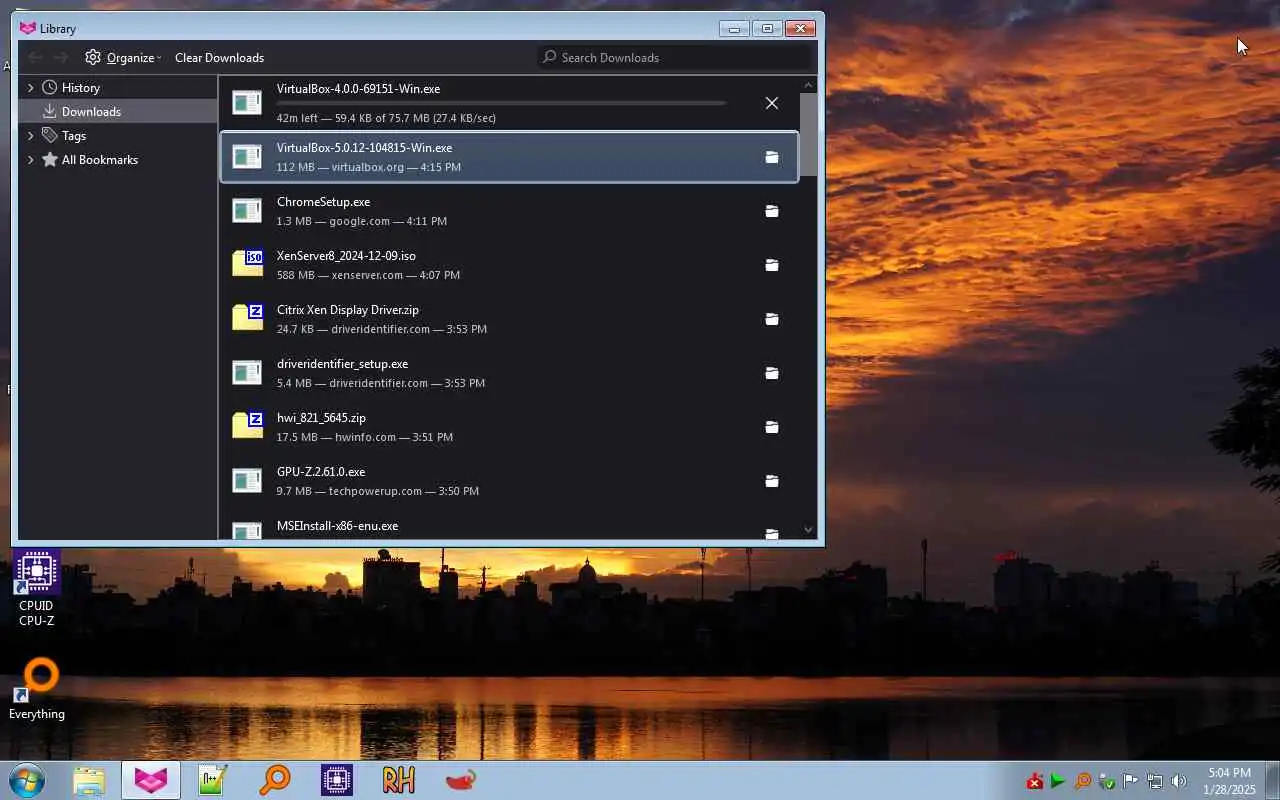Viewport: 1280px width, 800px height.
Task: Click the Show desktop strip
Action: click(x=1272, y=781)
